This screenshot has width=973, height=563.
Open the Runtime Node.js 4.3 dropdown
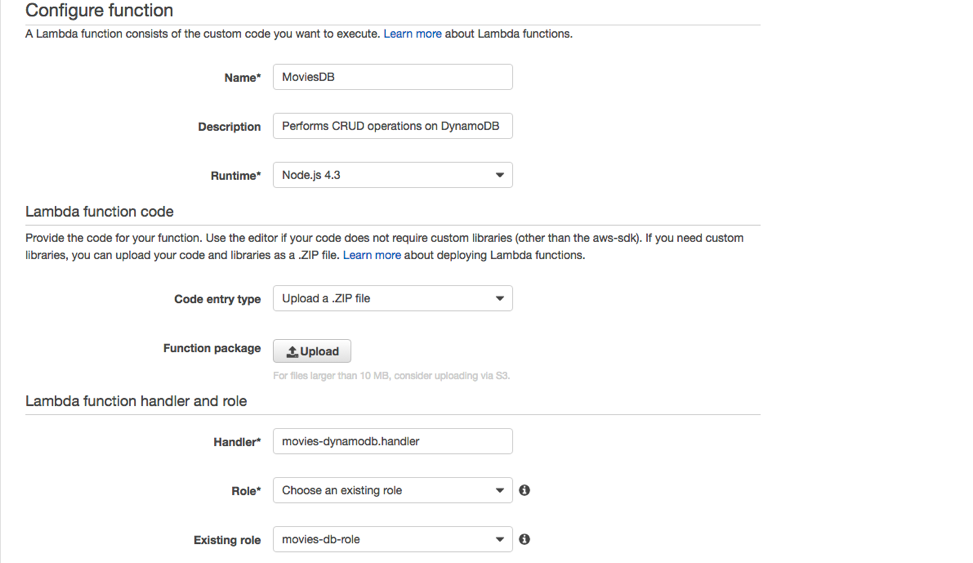pos(393,175)
